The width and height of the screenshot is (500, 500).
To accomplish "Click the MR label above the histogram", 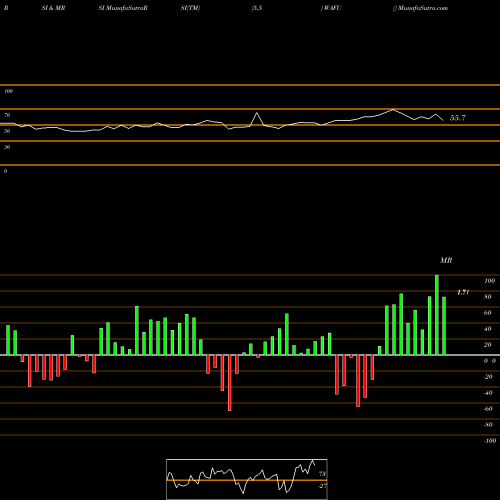I will pyautogui.click(x=446, y=260).
